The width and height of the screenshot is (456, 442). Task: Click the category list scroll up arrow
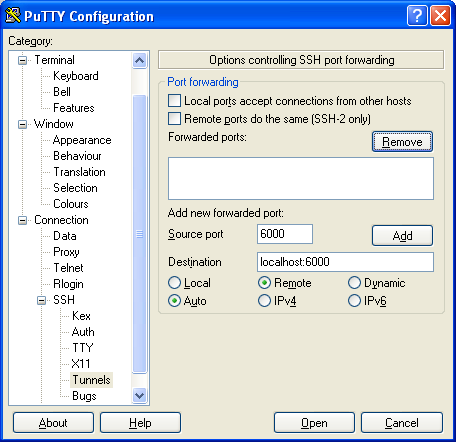[x=139, y=60]
